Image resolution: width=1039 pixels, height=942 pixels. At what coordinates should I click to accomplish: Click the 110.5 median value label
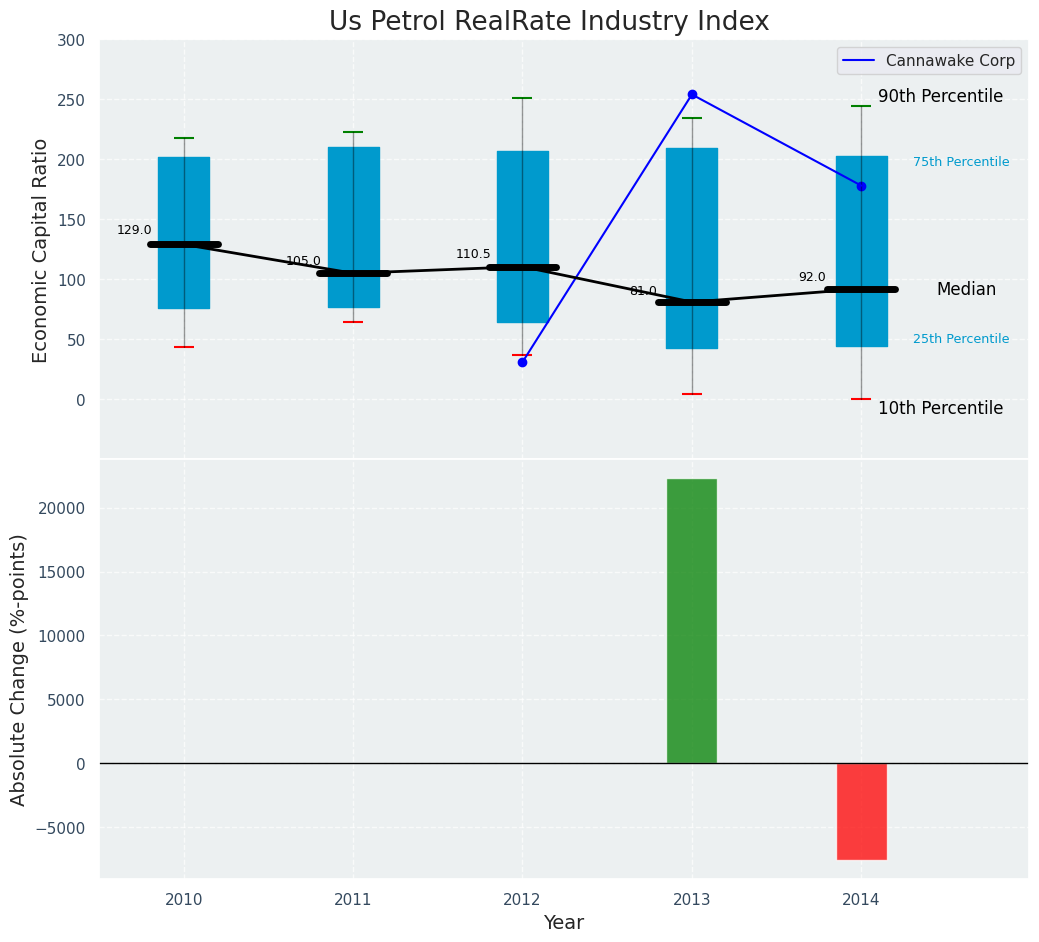(x=473, y=254)
